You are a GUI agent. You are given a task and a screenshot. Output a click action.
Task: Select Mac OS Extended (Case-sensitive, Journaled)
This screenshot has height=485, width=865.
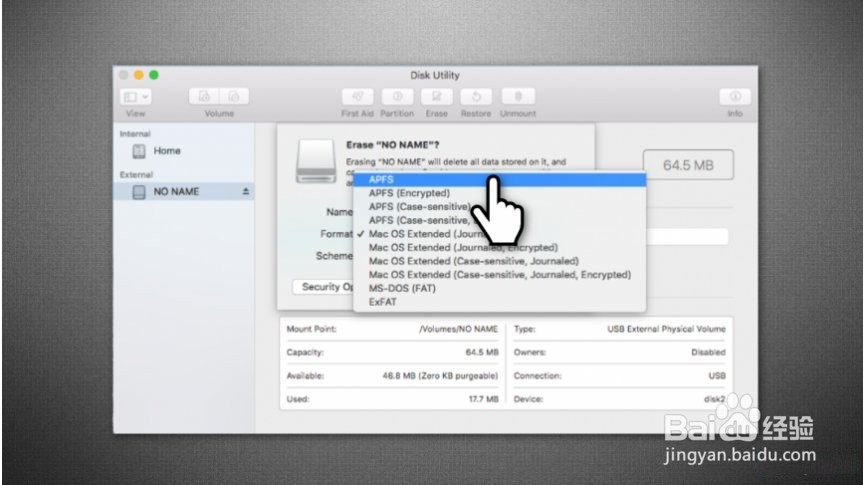(499, 261)
